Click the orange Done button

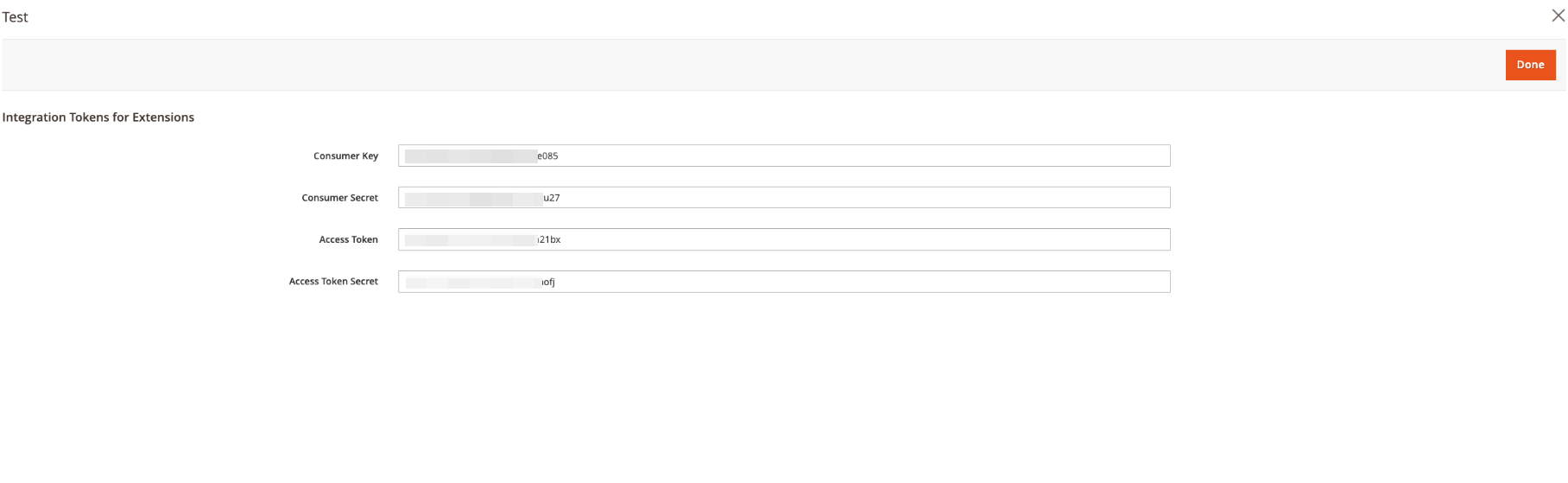click(1530, 65)
